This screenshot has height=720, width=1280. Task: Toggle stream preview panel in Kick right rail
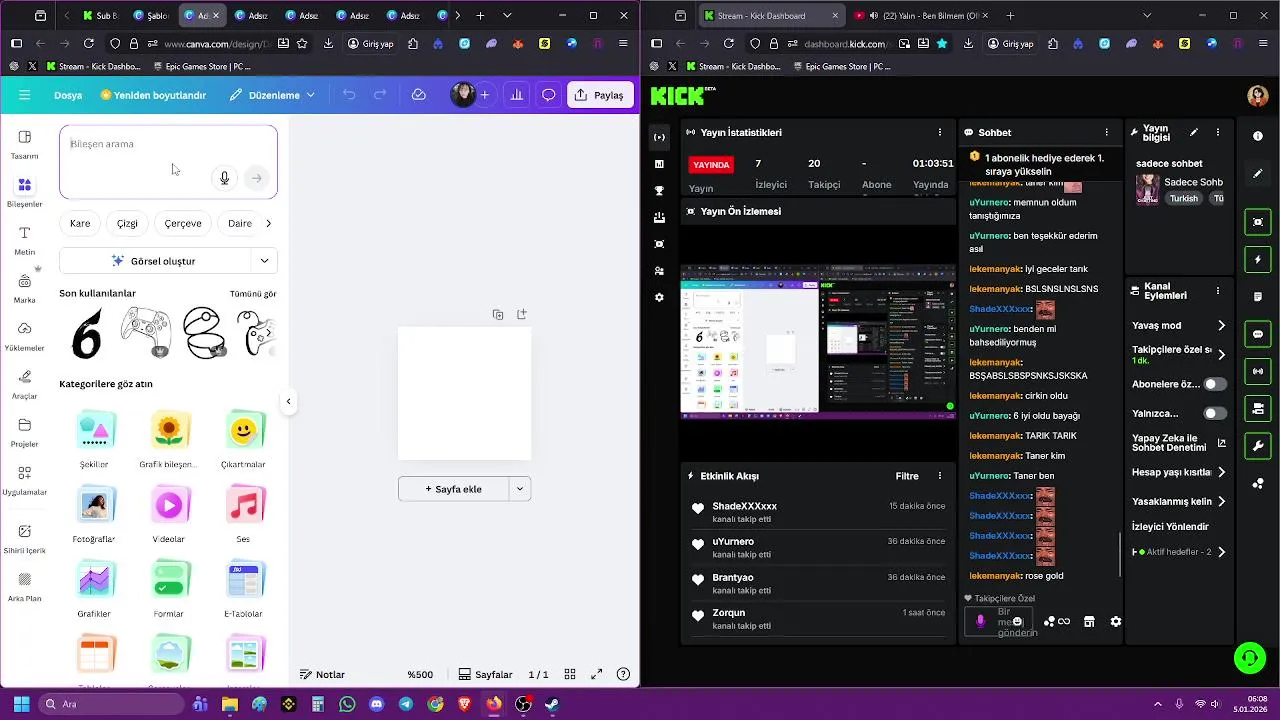[1258, 222]
